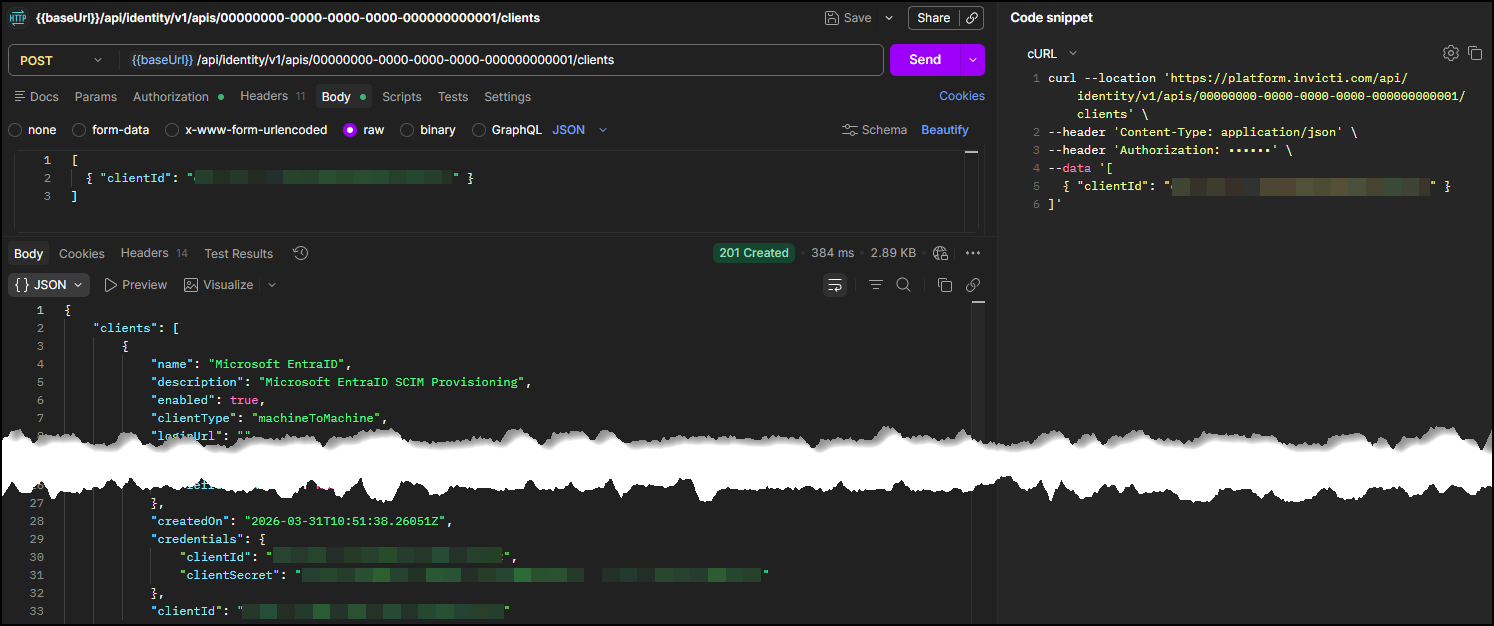1494x626 pixels.
Task: Copy the response body to clipboard
Action: (944, 285)
